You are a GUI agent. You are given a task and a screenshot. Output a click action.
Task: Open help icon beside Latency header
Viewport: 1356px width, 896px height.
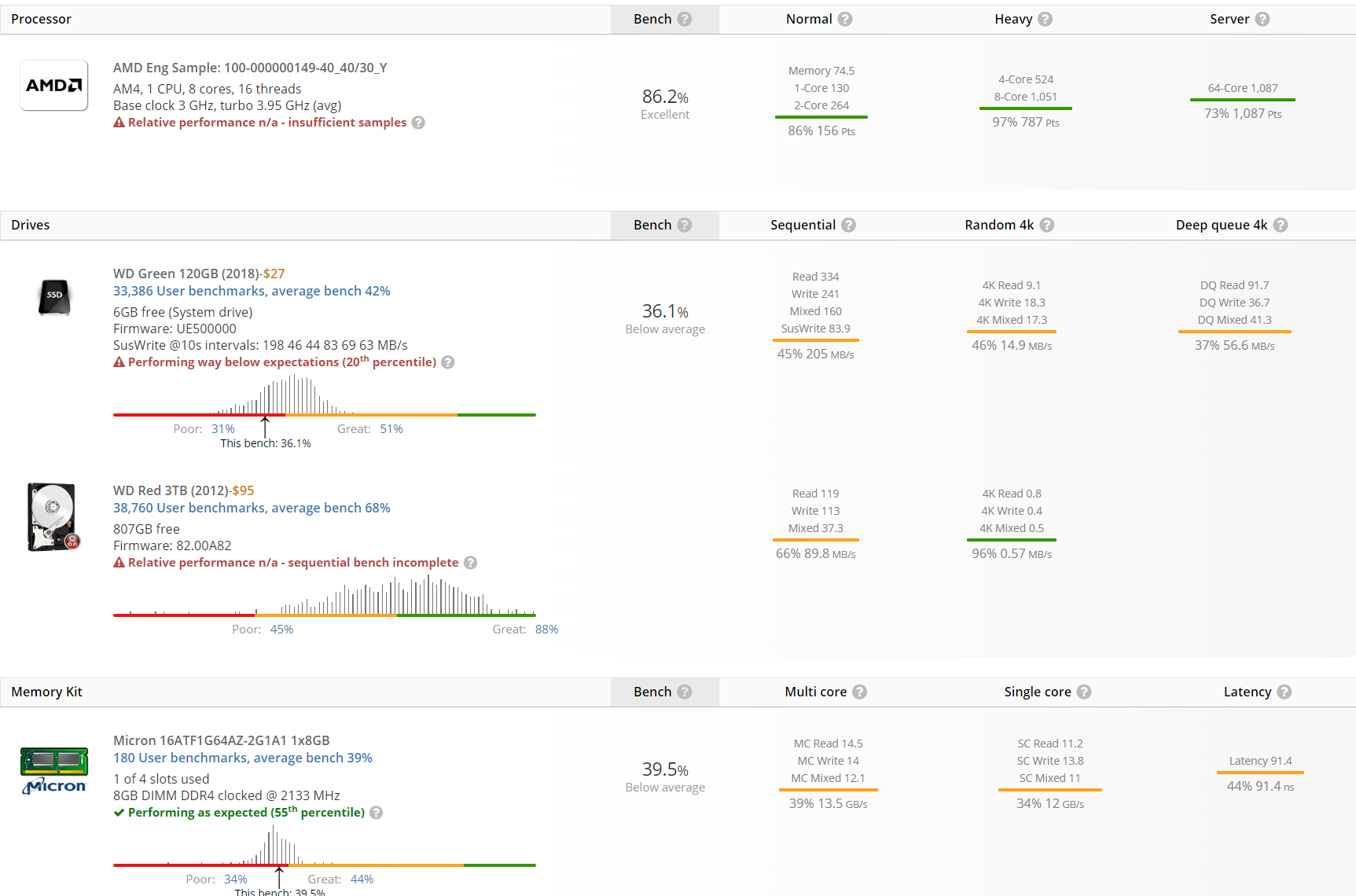1284,692
